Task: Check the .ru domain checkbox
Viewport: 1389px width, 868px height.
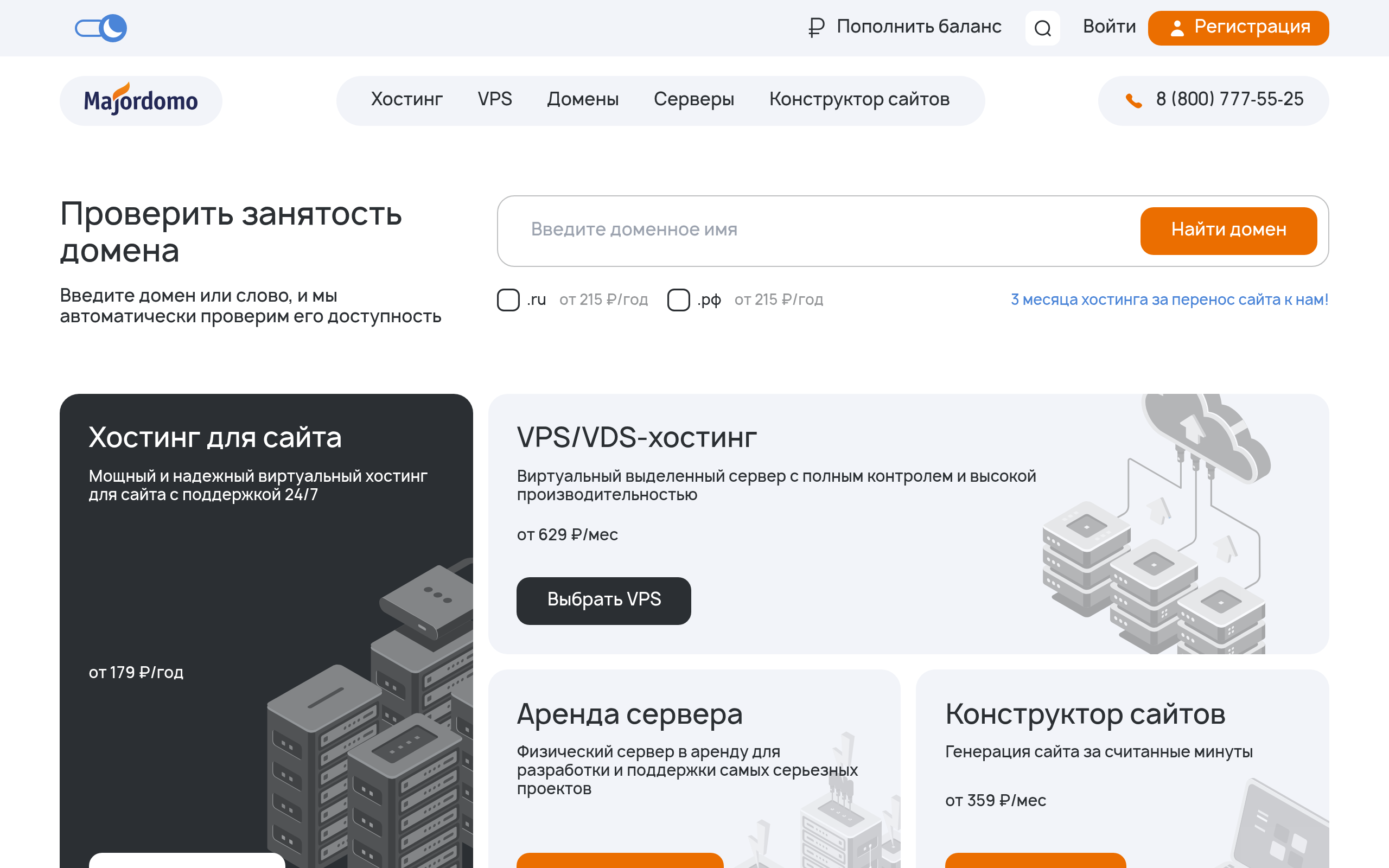Action: (x=508, y=299)
